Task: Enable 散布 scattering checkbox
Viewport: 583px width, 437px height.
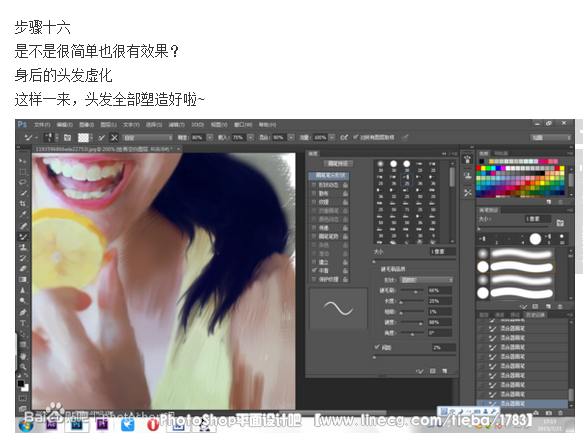Action: (313, 193)
